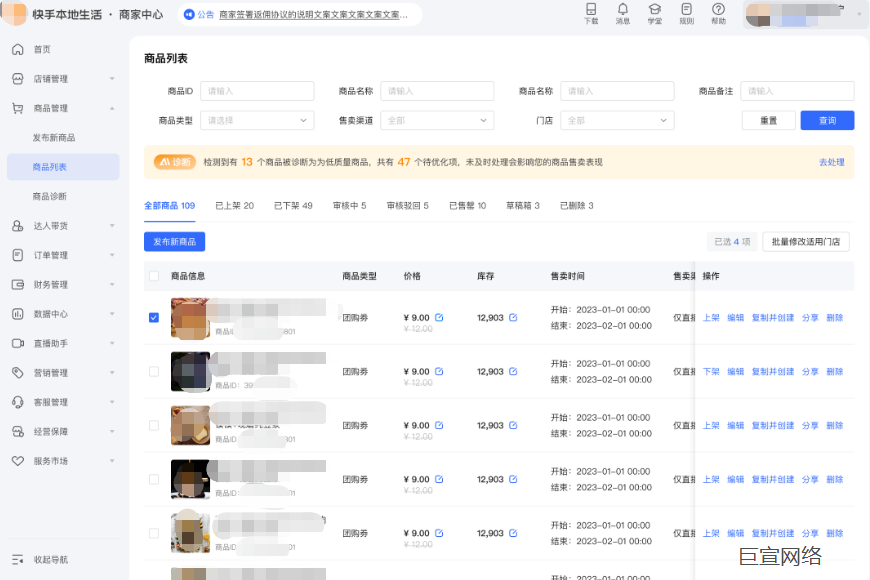Click the 服务市场 heart icon

coord(18,461)
